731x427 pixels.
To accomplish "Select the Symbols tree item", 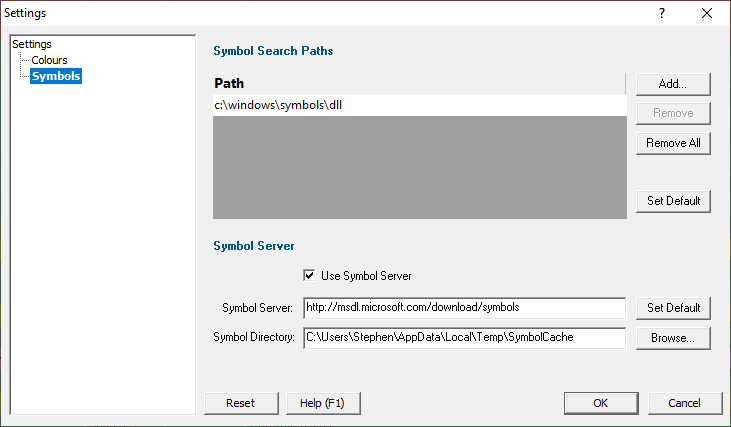I will point(56,76).
